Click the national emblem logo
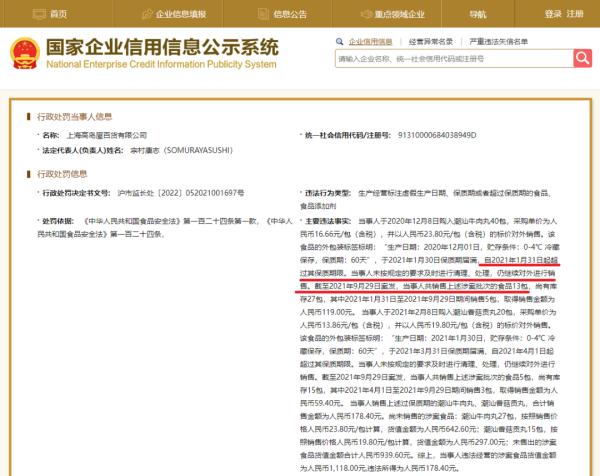Image resolution: width=600 pixels, height=476 pixels. [x=25, y=53]
